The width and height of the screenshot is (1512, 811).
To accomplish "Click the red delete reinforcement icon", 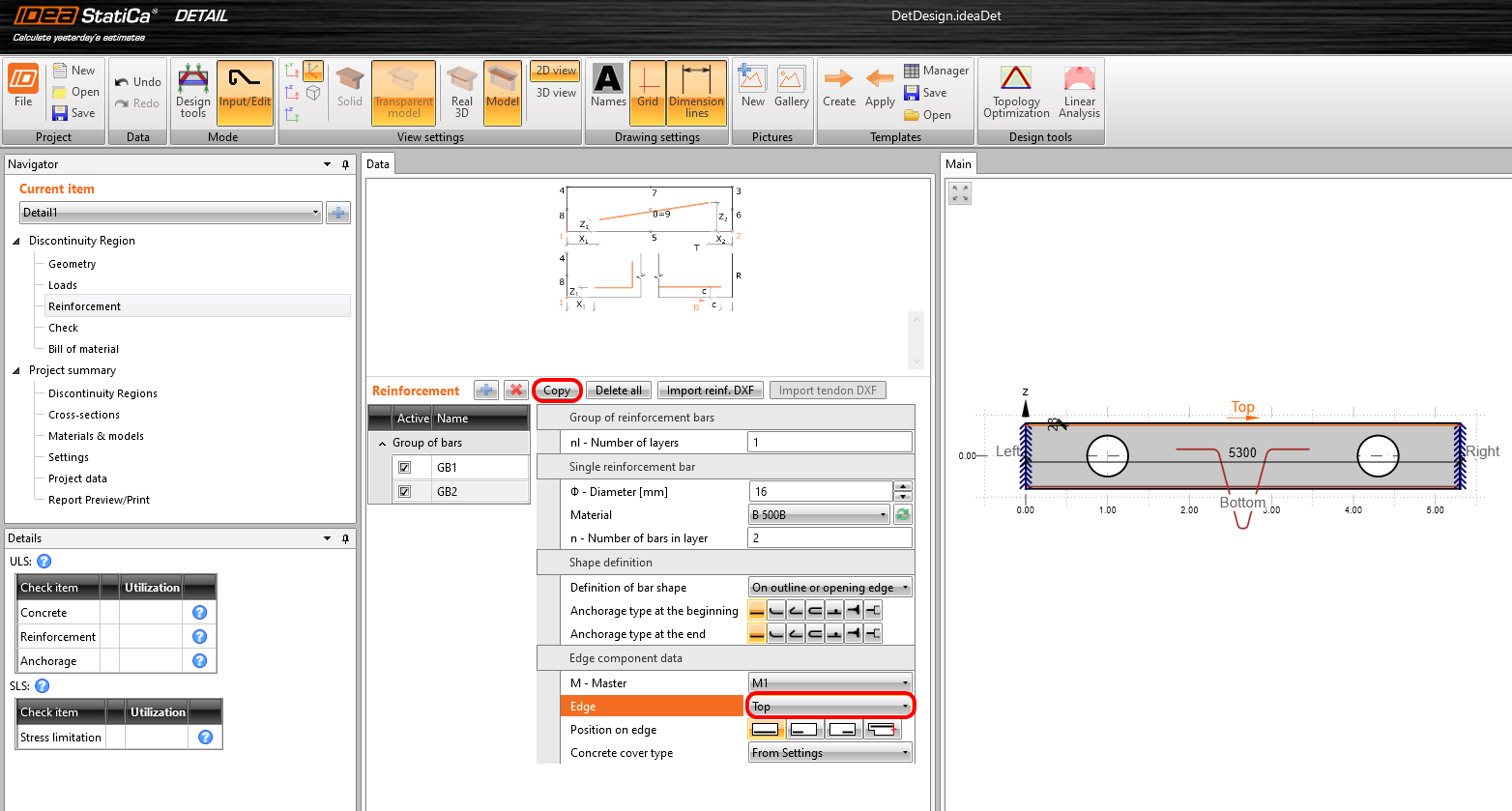I will click(x=516, y=391).
